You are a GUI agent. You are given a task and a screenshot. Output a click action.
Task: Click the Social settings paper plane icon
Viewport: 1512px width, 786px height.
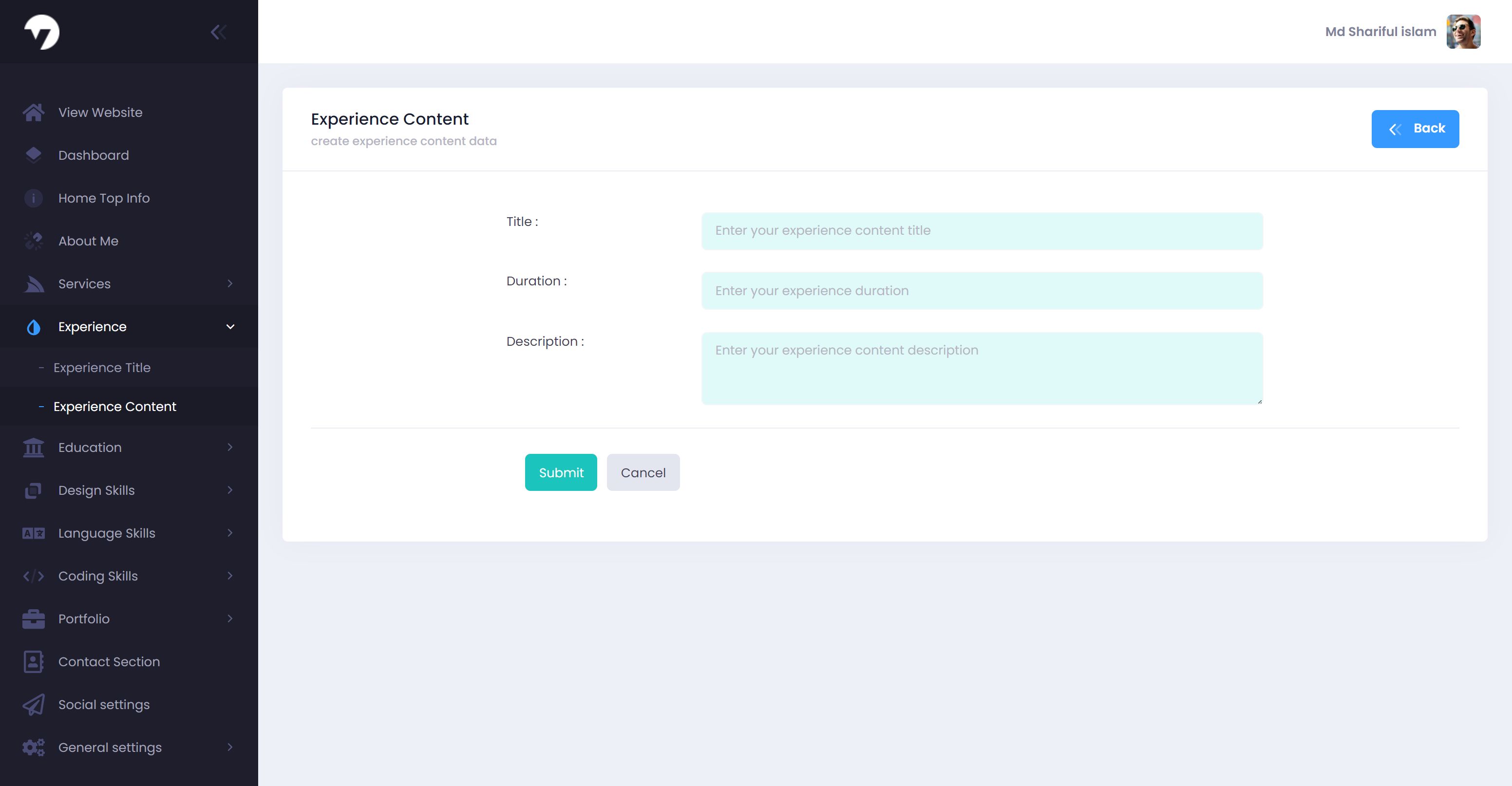click(34, 704)
